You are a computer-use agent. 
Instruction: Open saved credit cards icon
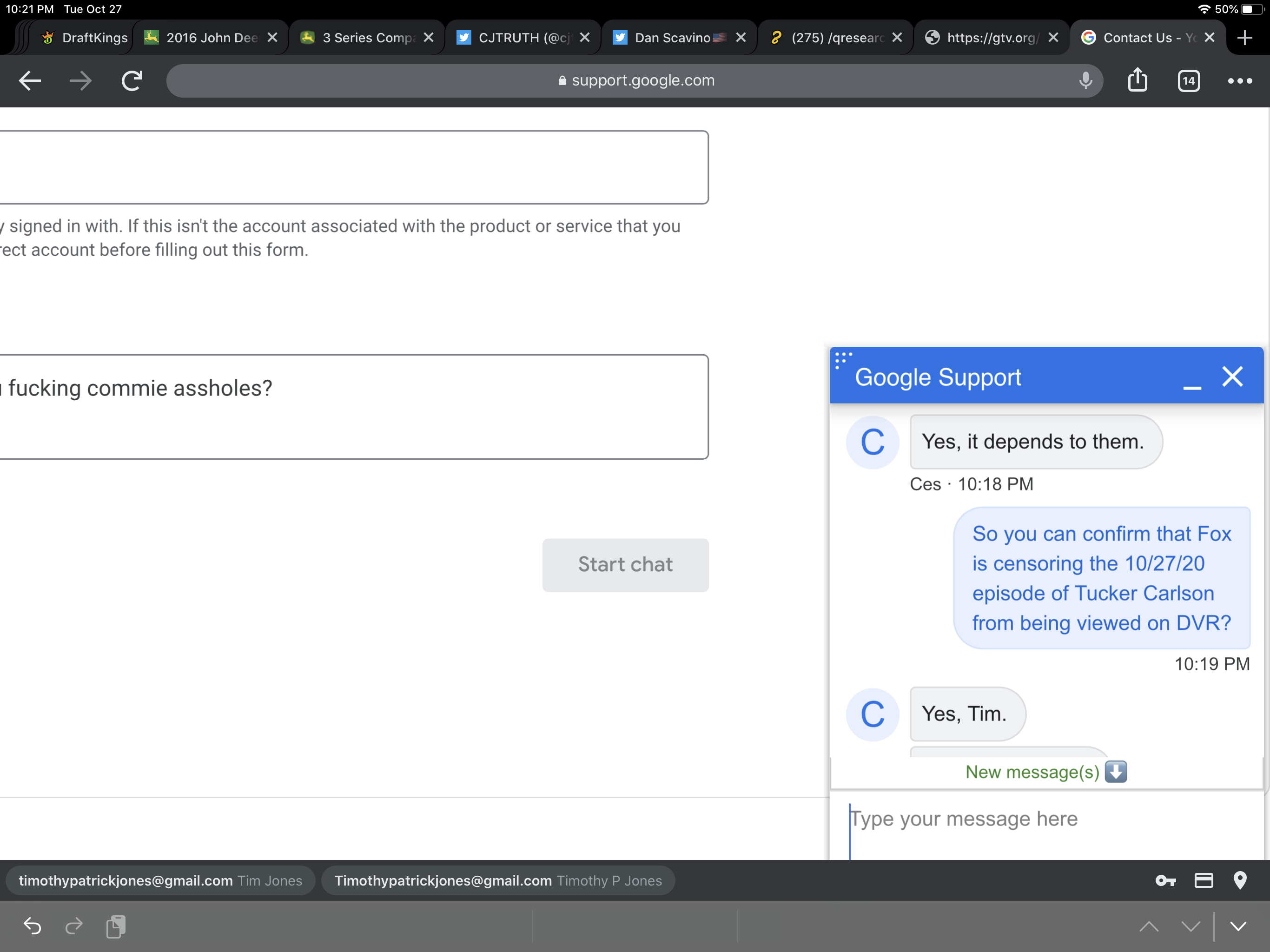click(x=1204, y=880)
